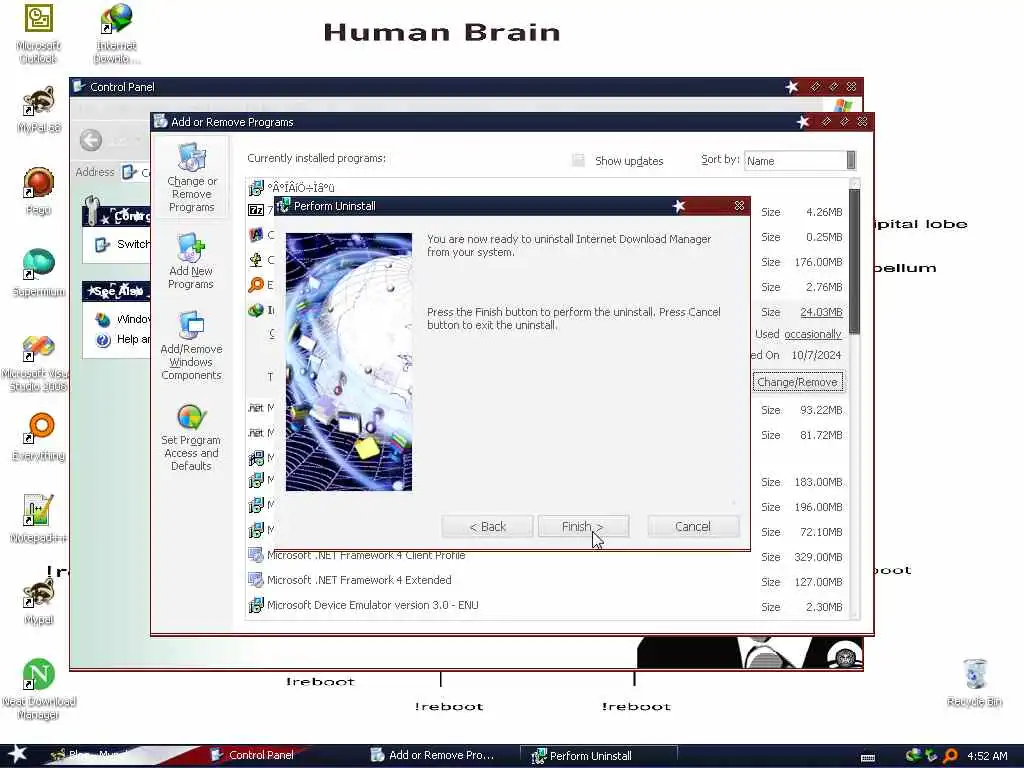The width and height of the screenshot is (1024, 768).
Task: Click the 7-Zip program list icon
Action: point(256,210)
